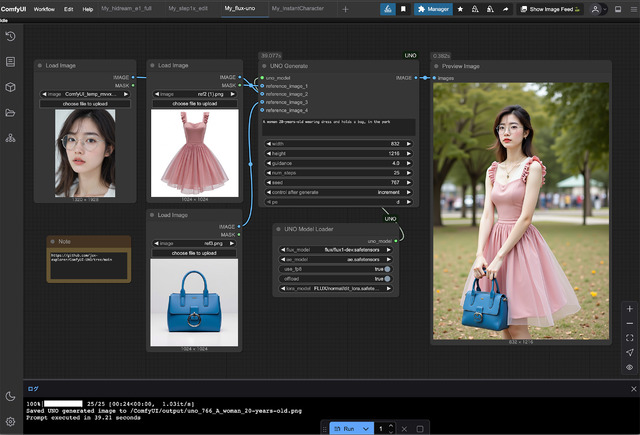
Task: Open the ae_model selection combo
Action: pos(336,259)
